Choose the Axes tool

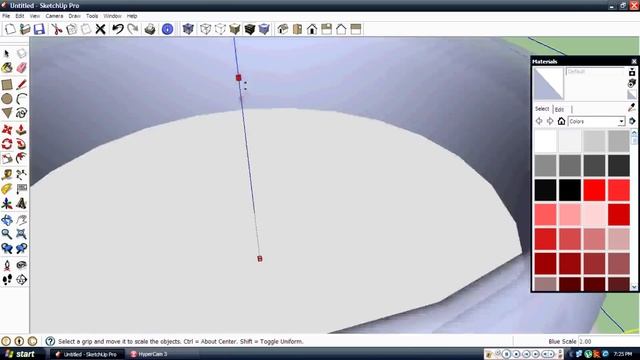tap(7, 203)
